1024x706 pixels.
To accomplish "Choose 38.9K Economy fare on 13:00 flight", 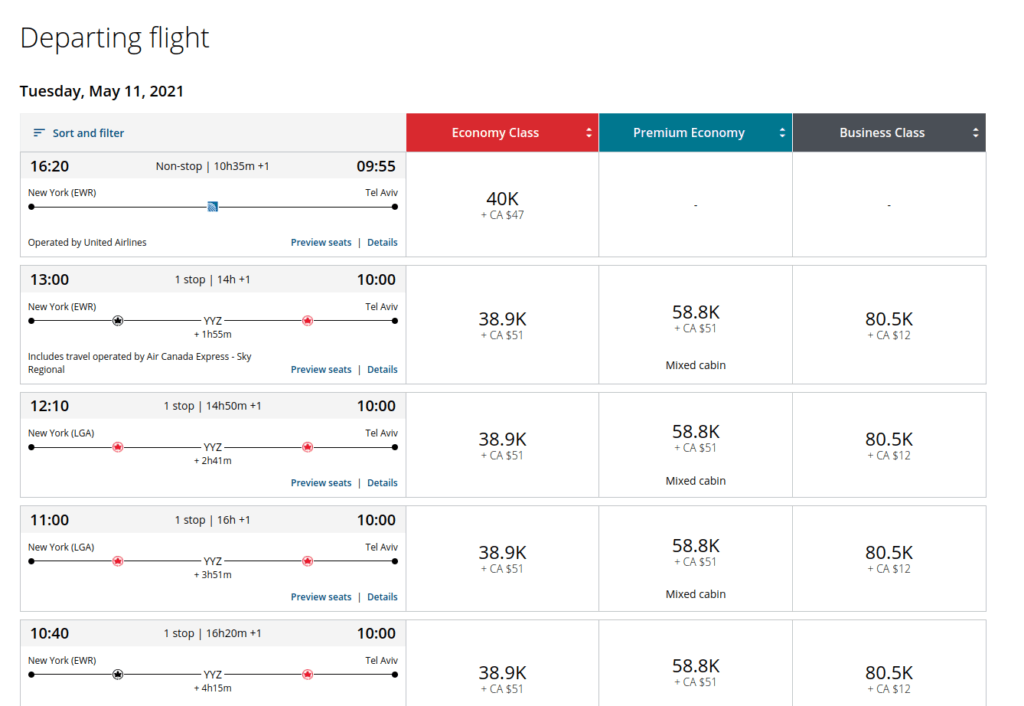I will (x=502, y=325).
